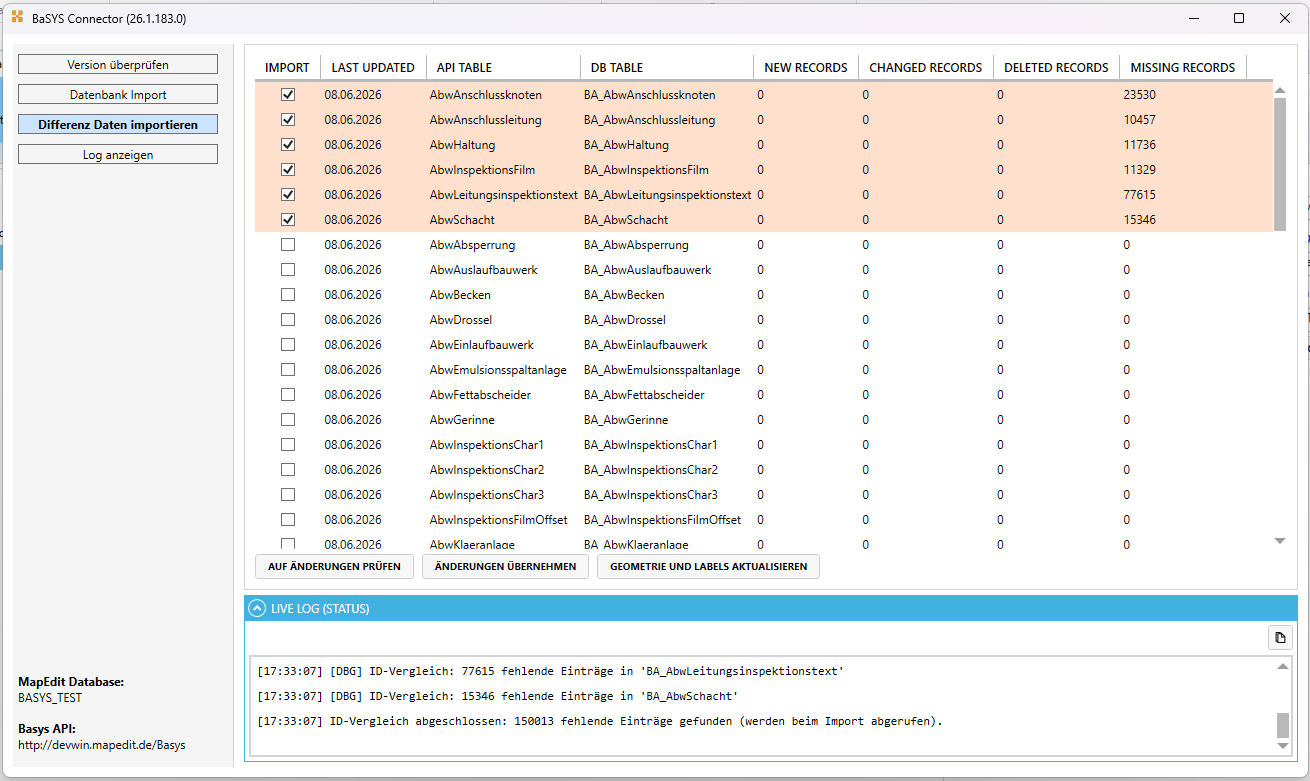The height and width of the screenshot is (781, 1310).
Task: Uncheck import for AbwAnschlussleitung
Action: pyautogui.click(x=288, y=120)
